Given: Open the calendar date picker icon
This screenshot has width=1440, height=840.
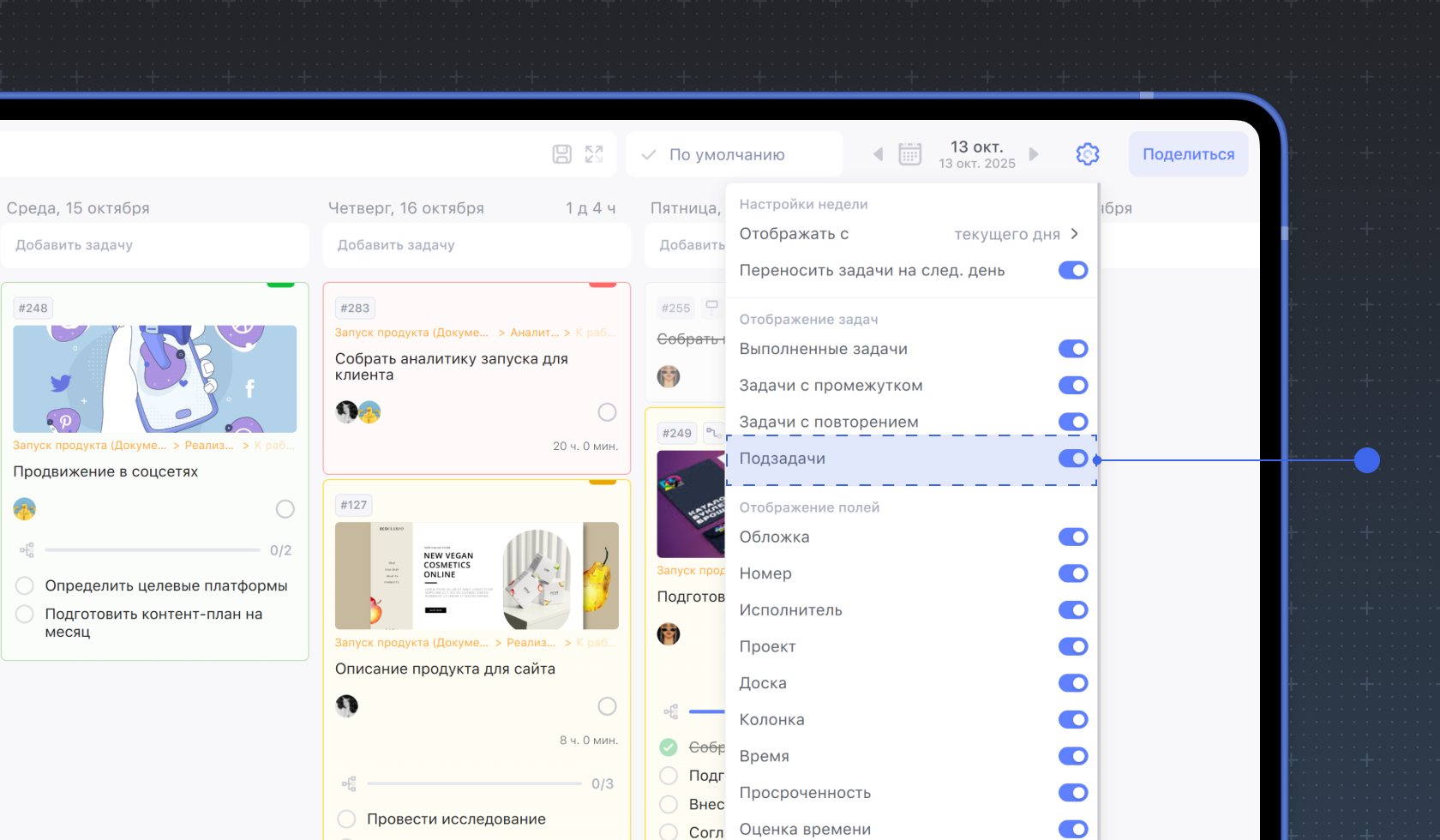Looking at the screenshot, I should (909, 154).
